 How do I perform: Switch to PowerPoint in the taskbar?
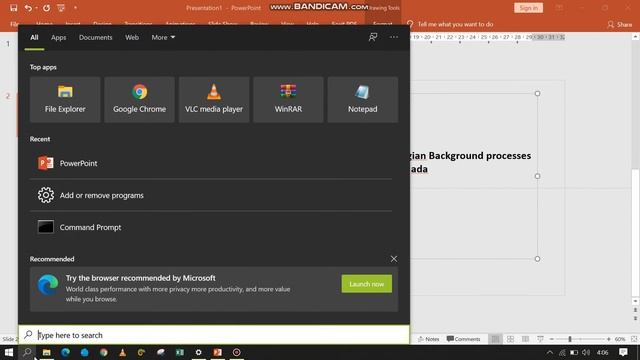pos(218,352)
